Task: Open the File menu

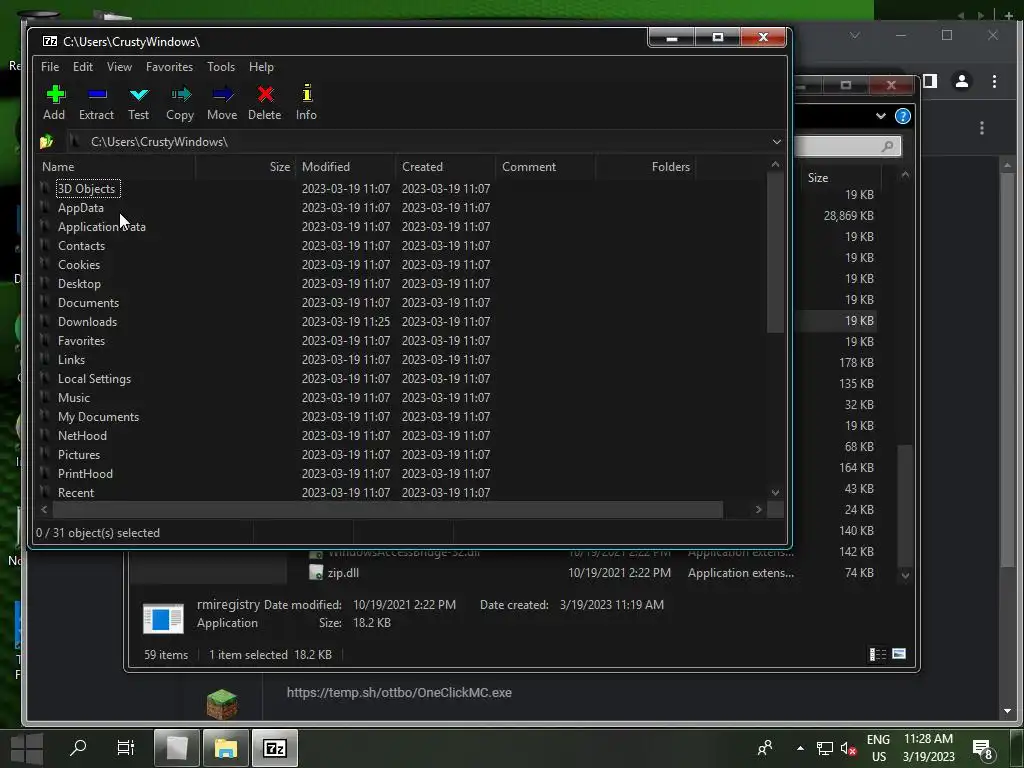Action: click(x=50, y=67)
